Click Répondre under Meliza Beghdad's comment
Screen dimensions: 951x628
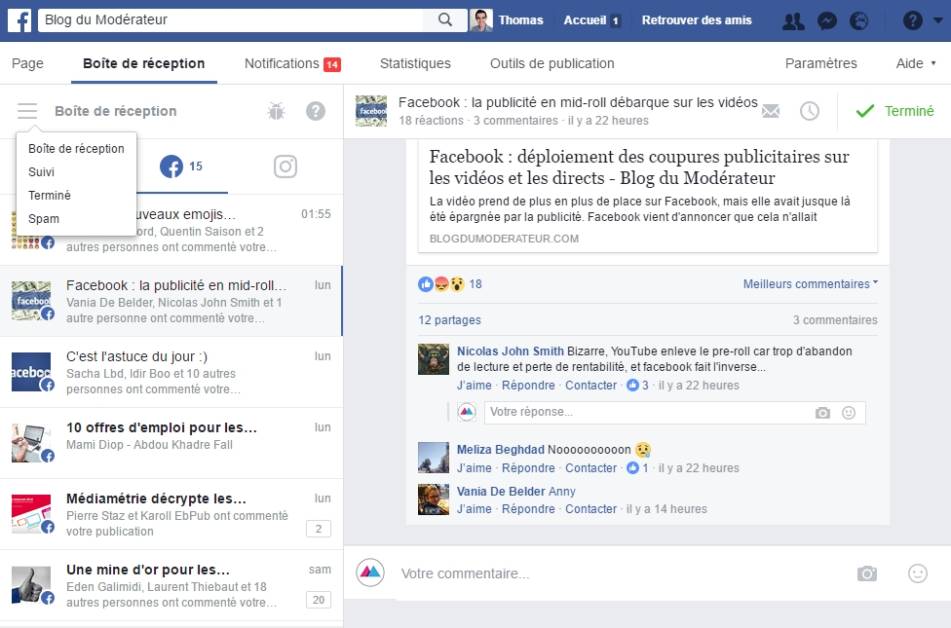click(528, 468)
